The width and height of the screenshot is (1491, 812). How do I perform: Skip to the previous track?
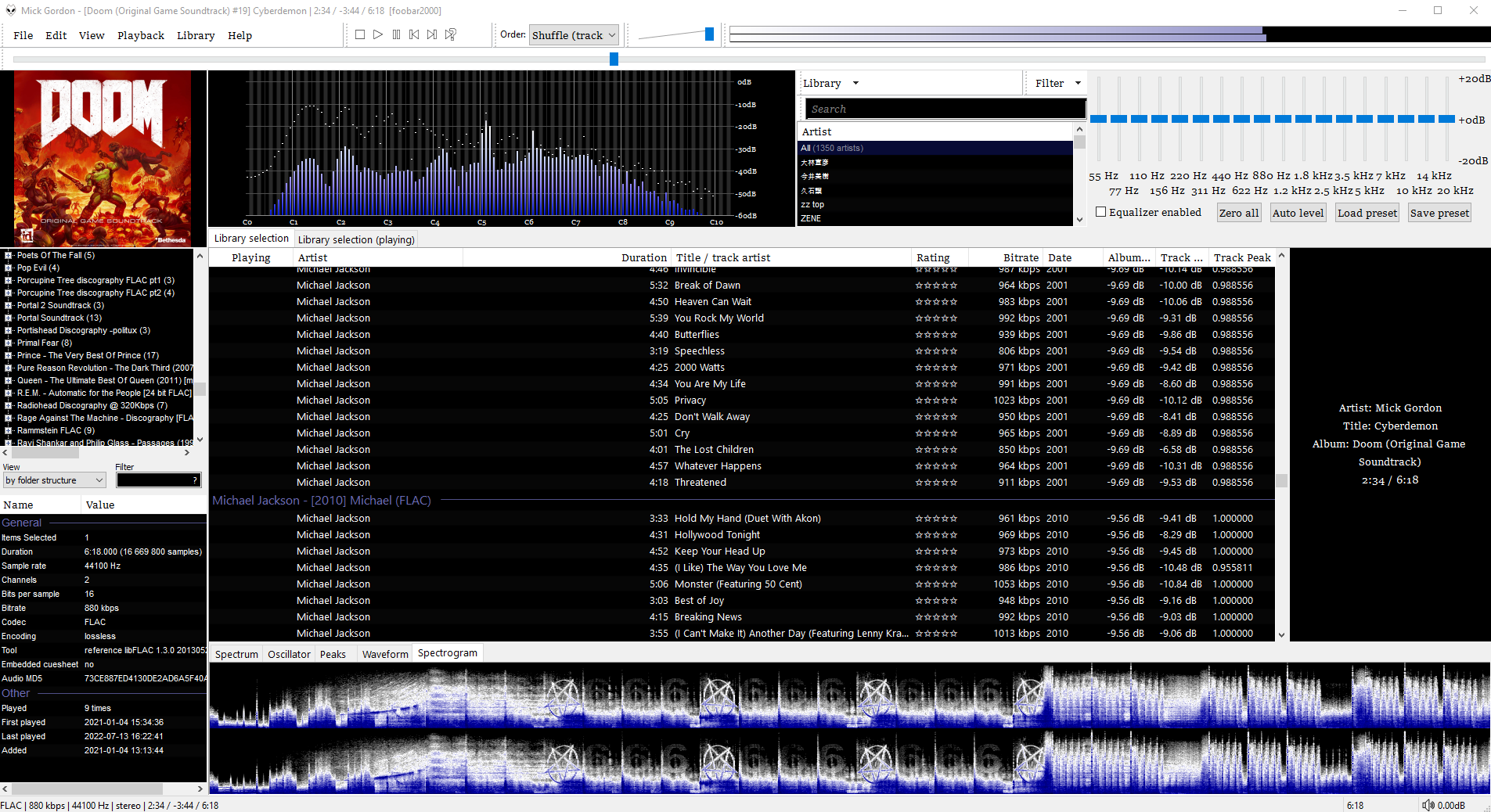(414, 34)
